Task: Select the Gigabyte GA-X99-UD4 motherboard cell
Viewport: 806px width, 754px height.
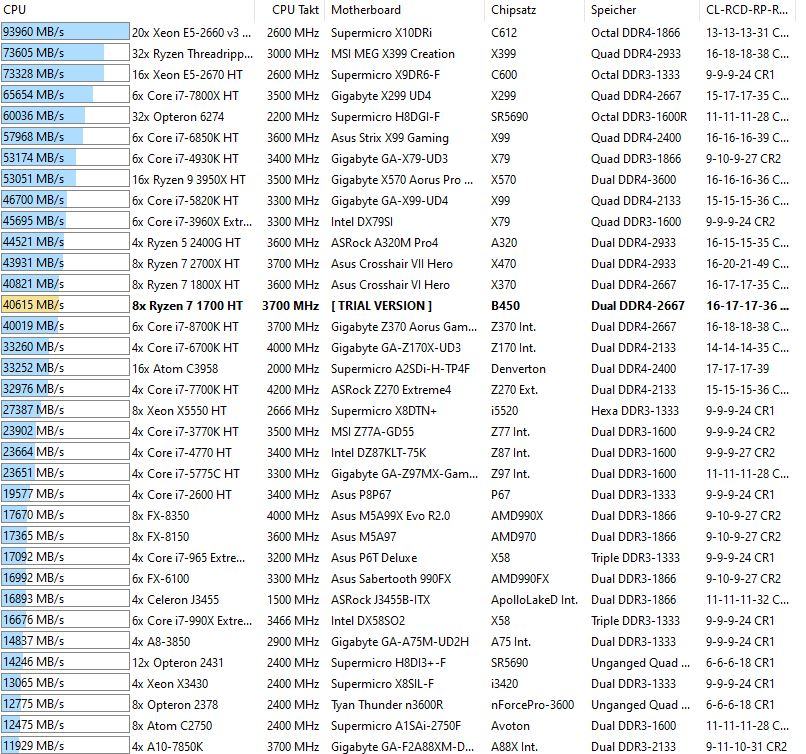Action: [389, 201]
